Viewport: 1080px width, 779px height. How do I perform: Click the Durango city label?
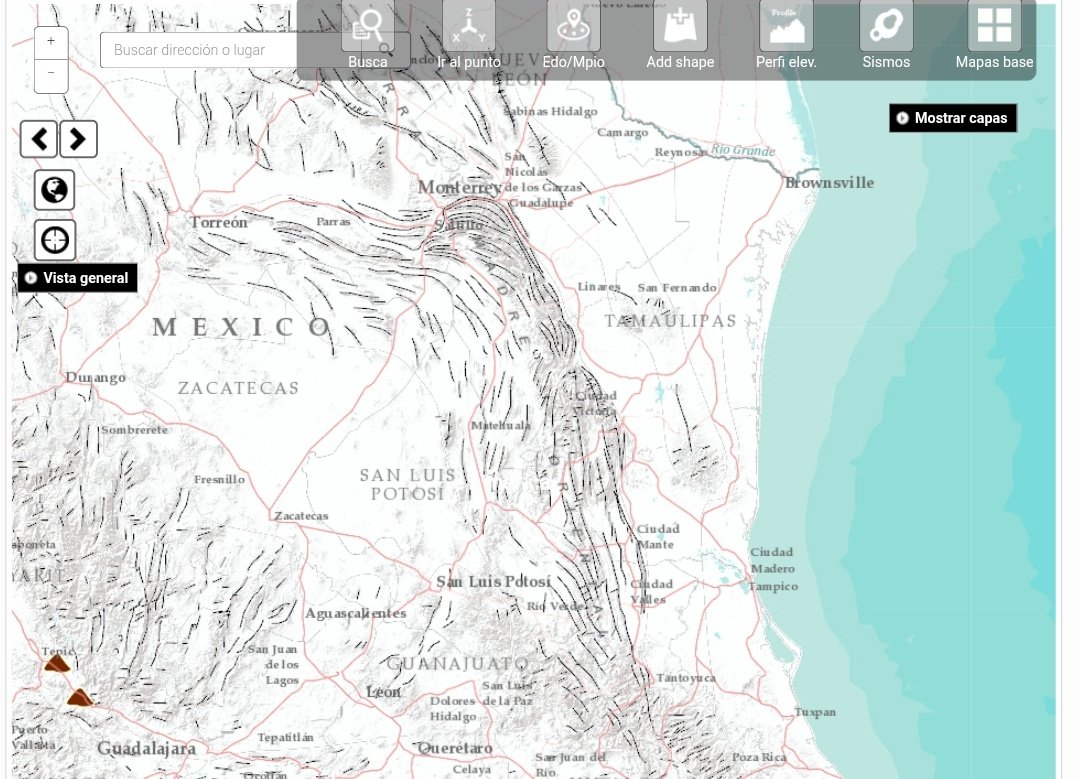96,377
